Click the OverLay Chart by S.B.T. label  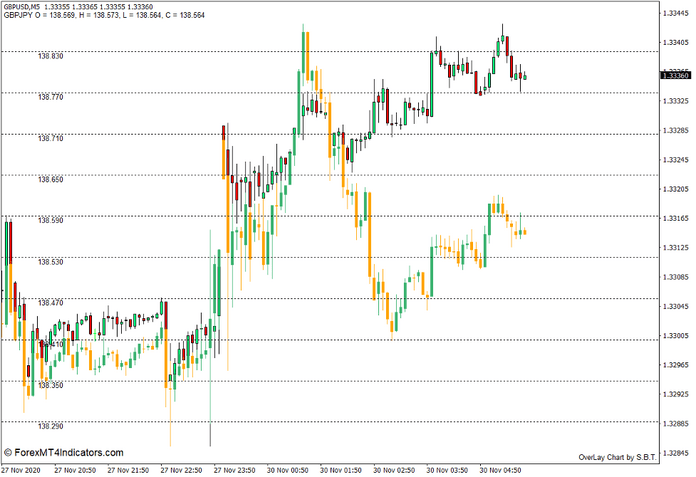[x=618, y=457]
